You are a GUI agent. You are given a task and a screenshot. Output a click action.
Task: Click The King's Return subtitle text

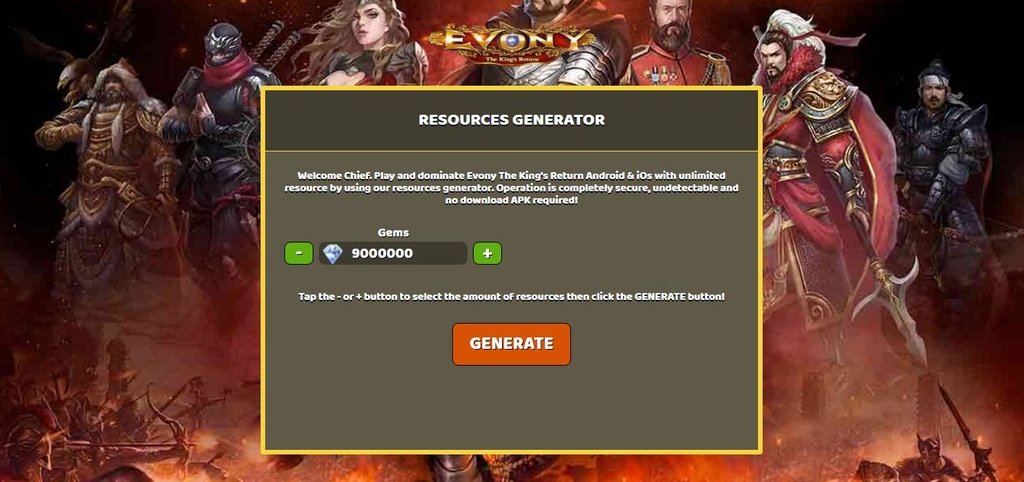click(x=513, y=57)
